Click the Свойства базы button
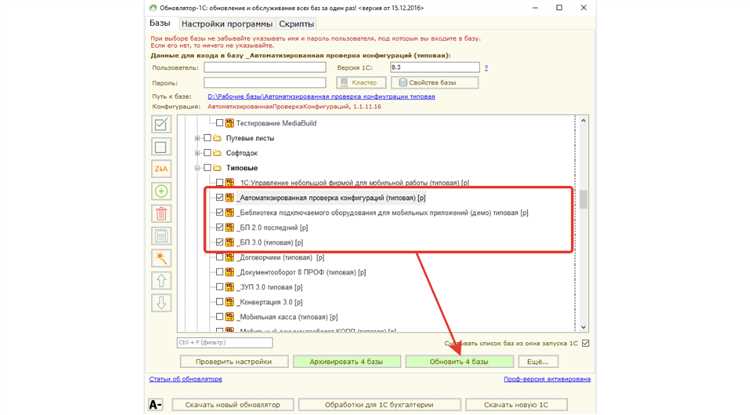 (x=434, y=83)
